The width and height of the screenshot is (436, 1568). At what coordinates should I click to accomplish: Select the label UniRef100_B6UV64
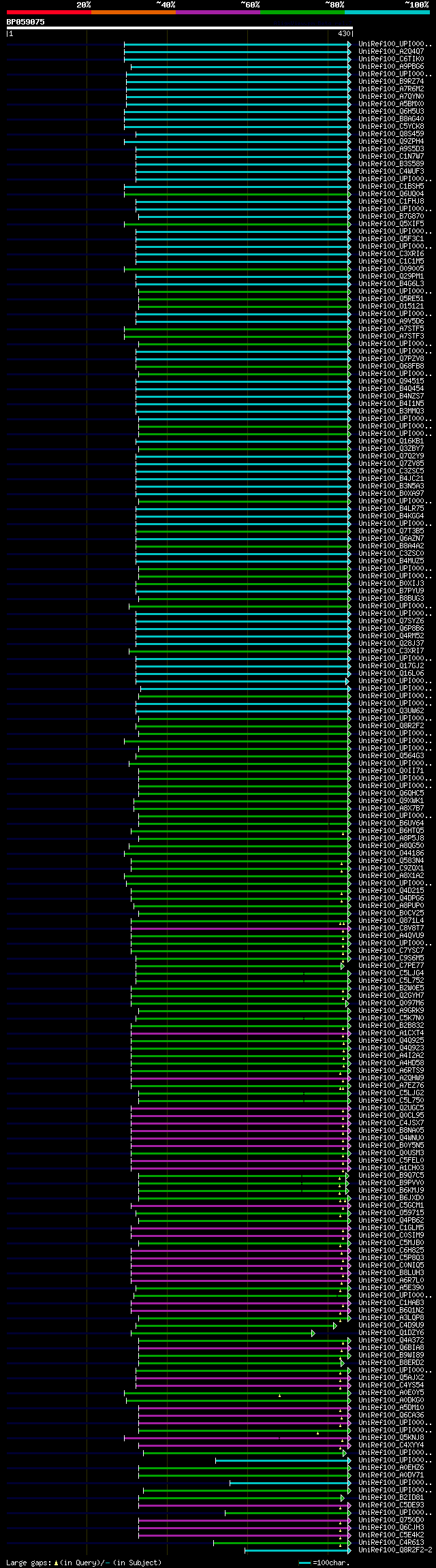click(x=391, y=824)
